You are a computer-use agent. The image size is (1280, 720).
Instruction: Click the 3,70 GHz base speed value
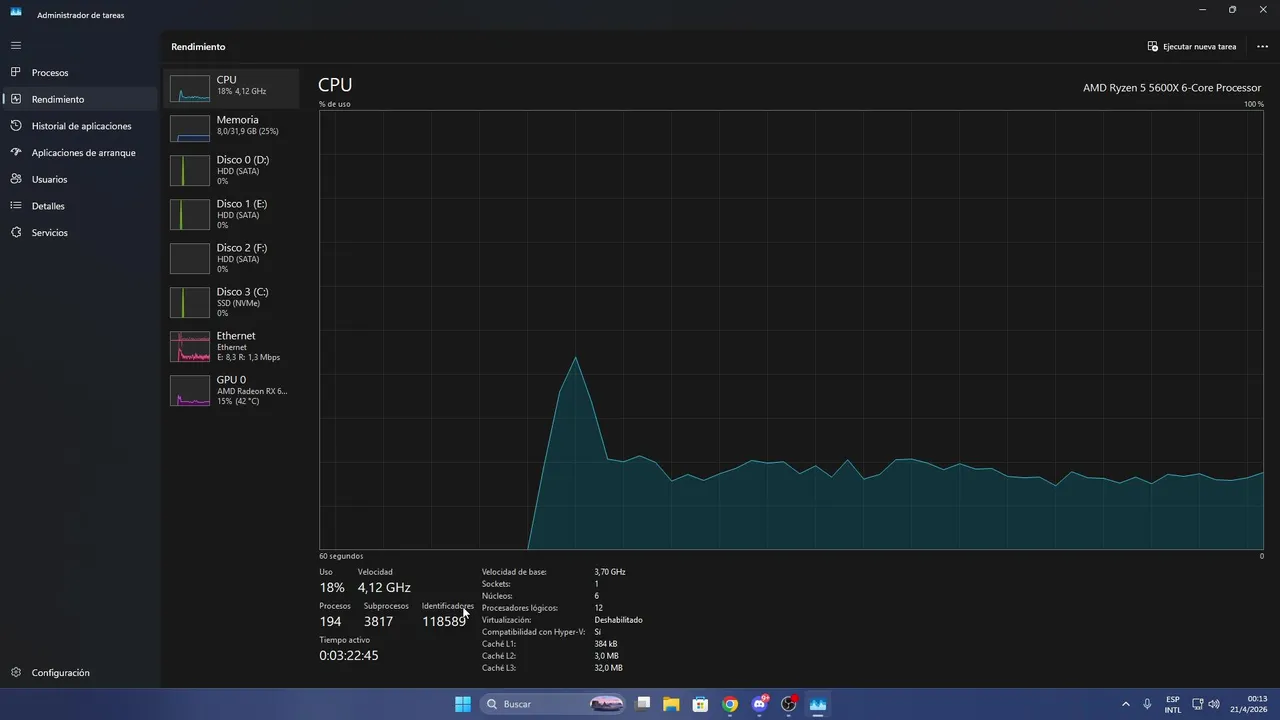pos(610,572)
